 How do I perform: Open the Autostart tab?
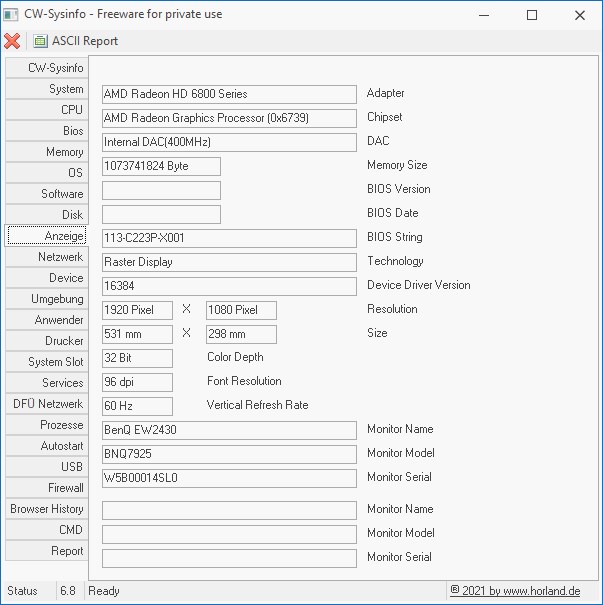(x=46, y=446)
